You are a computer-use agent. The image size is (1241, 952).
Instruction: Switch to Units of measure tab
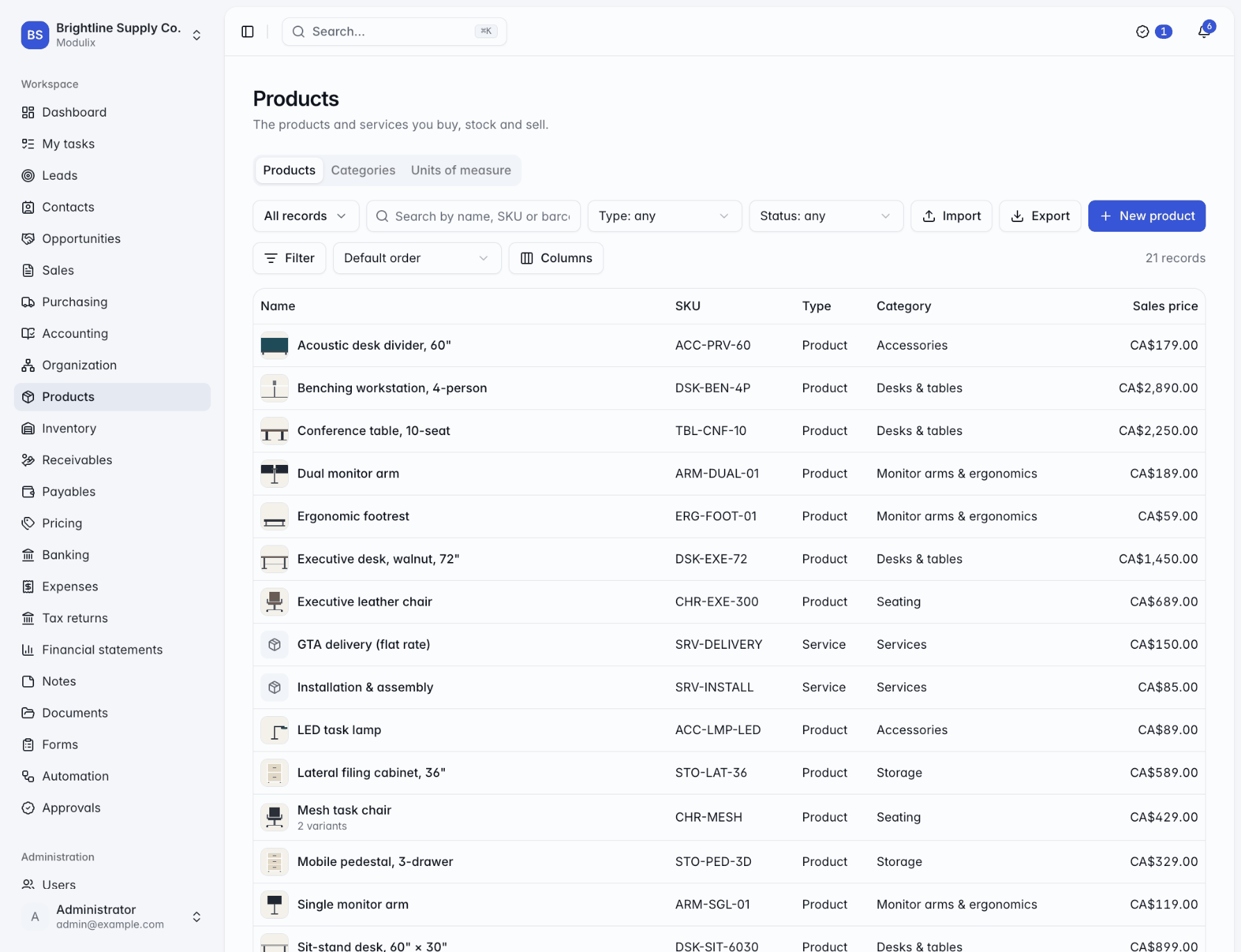click(461, 170)
